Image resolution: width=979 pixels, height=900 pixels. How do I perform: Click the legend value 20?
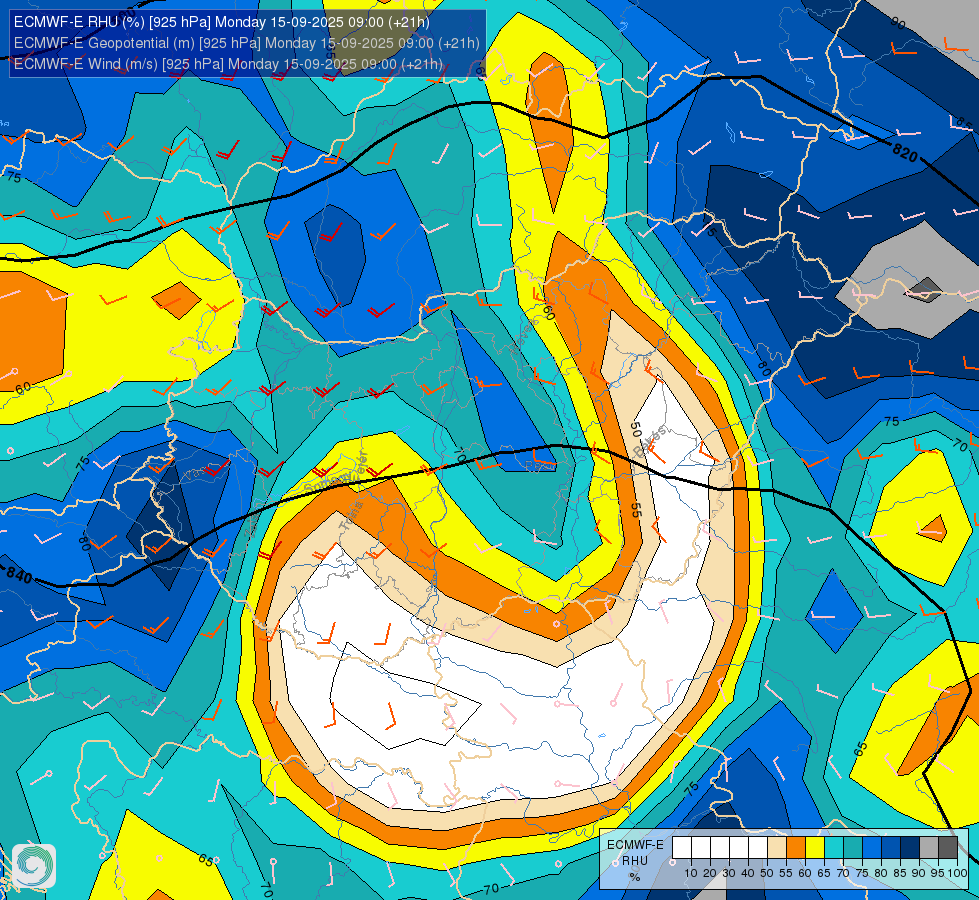tap(710, 873)
